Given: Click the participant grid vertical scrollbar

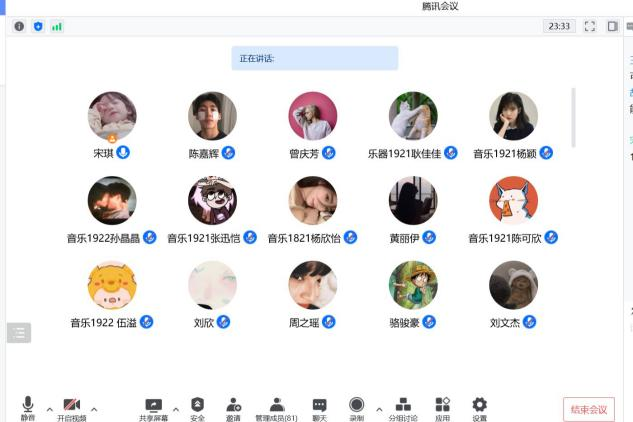Looking at the screenshot, I should click(x=573, y=118).
